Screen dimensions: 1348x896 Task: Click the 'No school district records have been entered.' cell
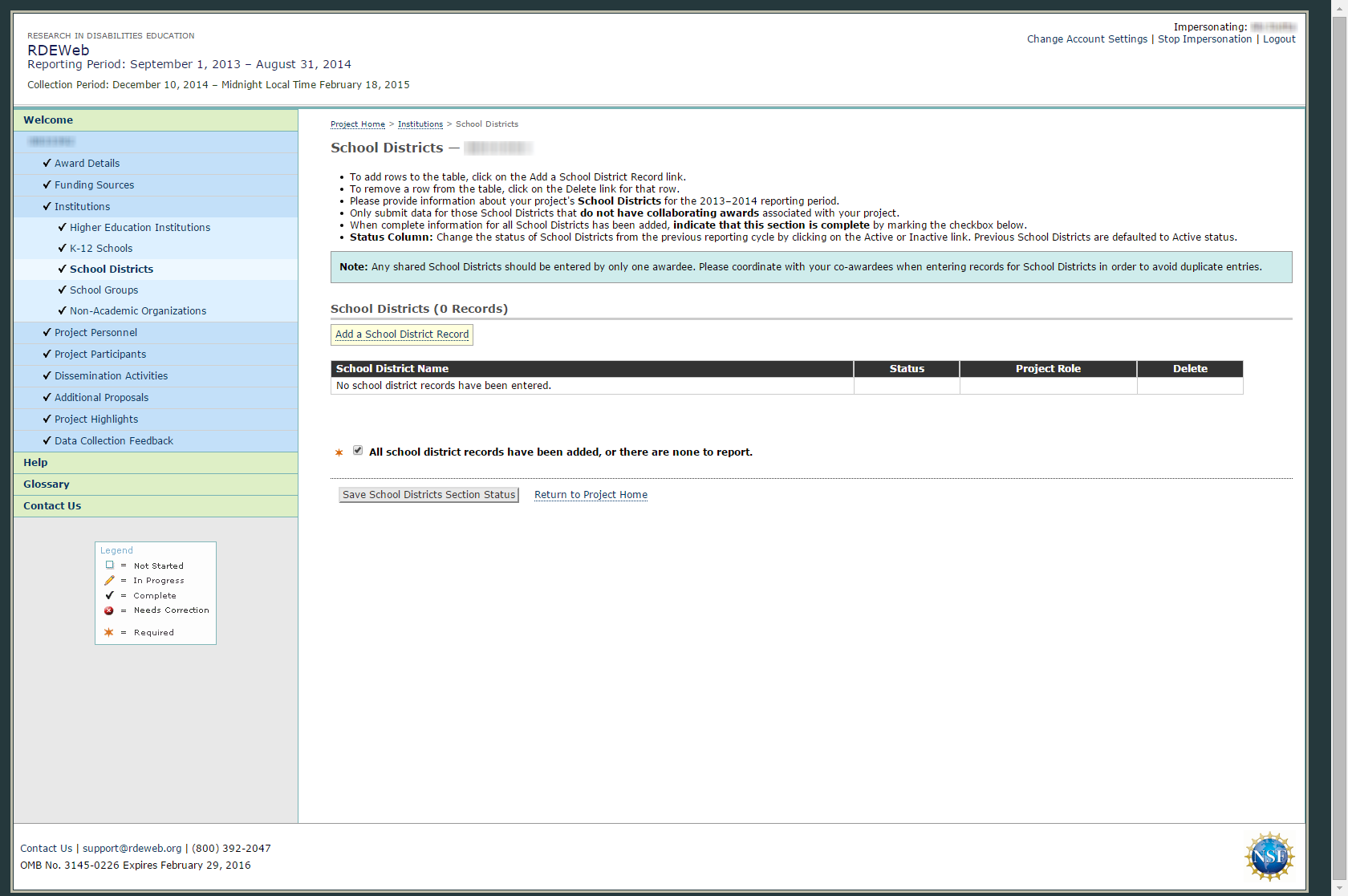pyautogui.click(x=592, y=386)
